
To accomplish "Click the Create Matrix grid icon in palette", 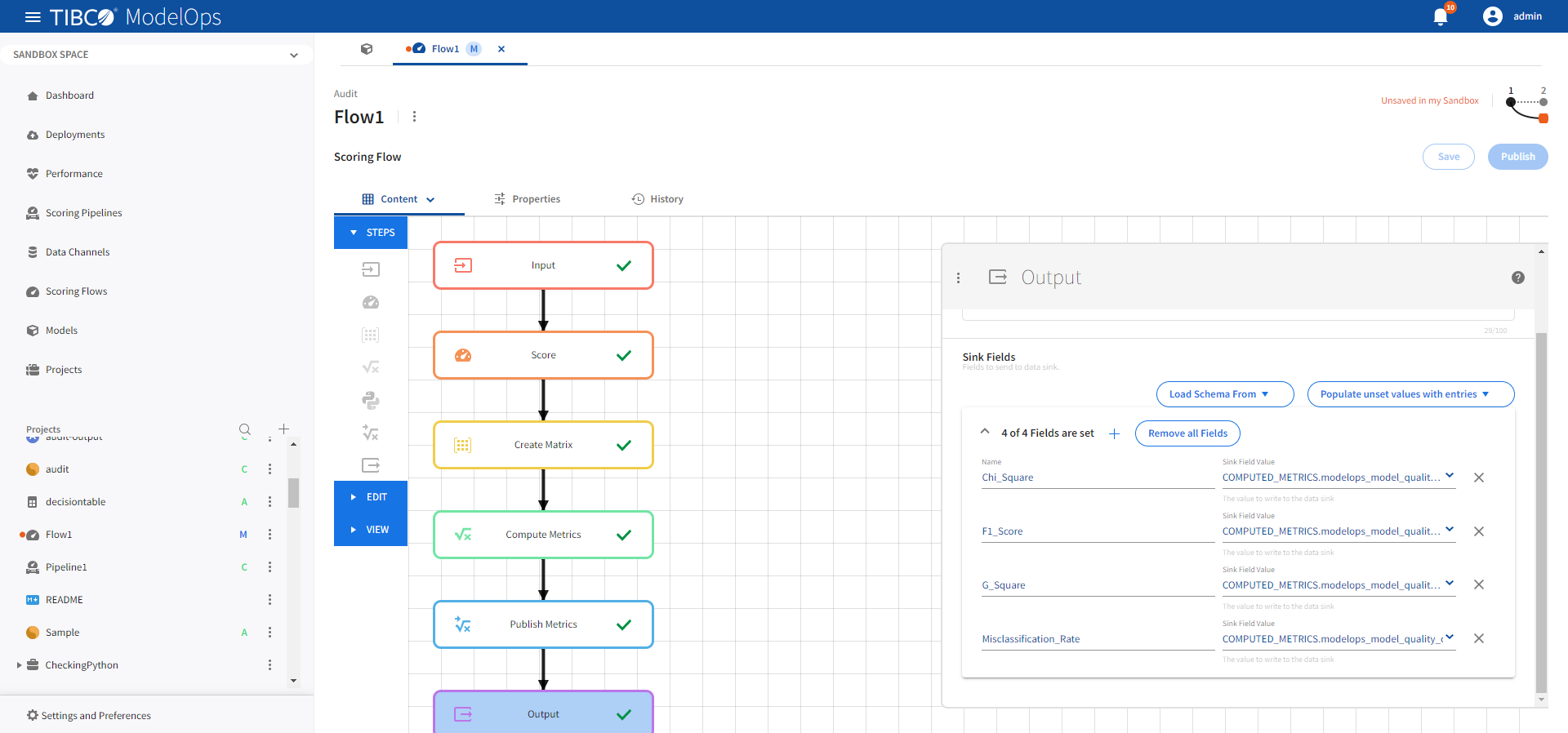I will 371,335.
